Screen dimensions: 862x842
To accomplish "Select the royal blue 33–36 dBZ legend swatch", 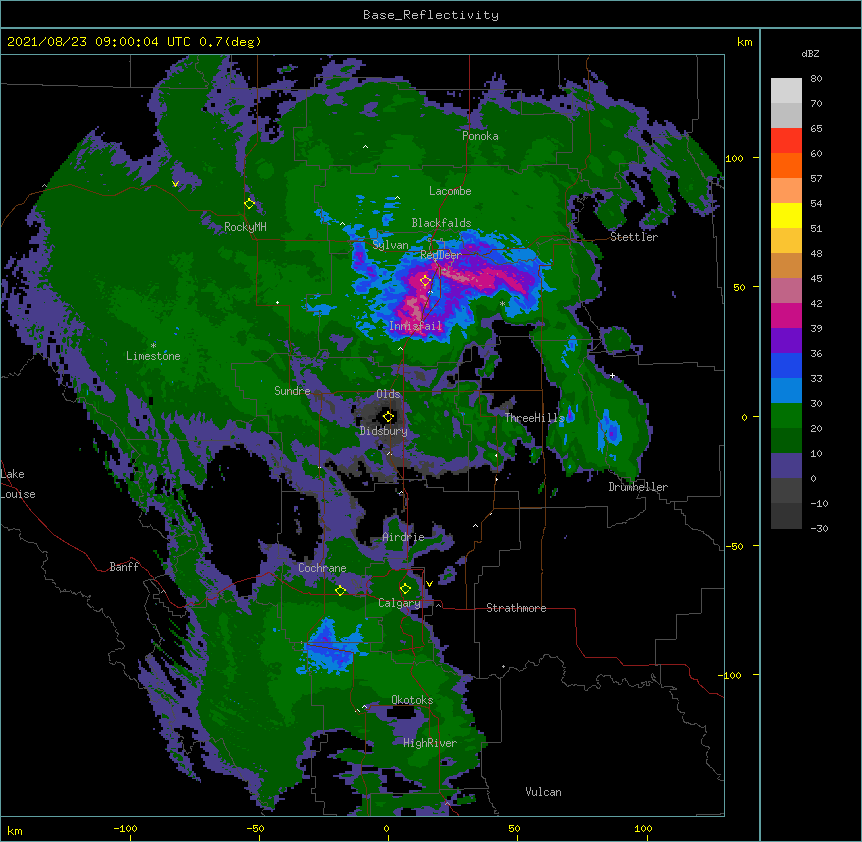I will point(786,365).
